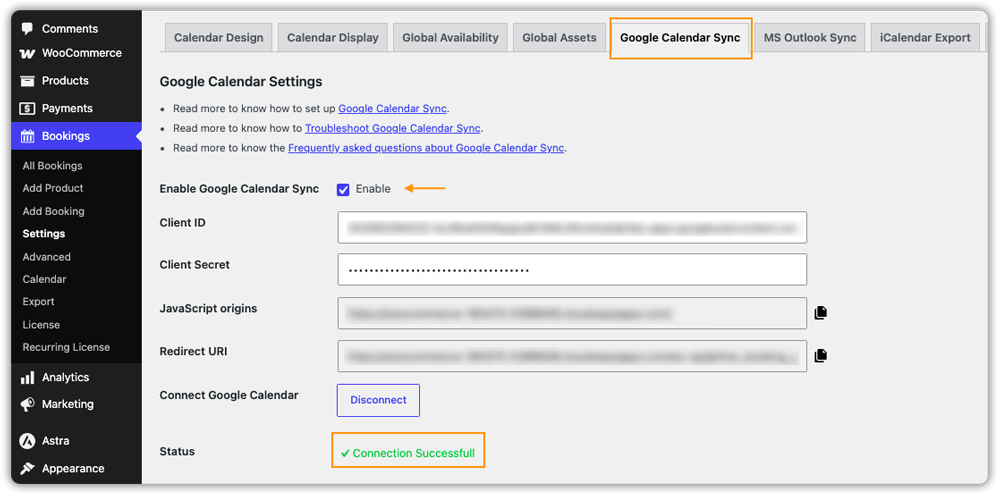
Task: Click into the Client ID field
Action: [x=572, y=228]
